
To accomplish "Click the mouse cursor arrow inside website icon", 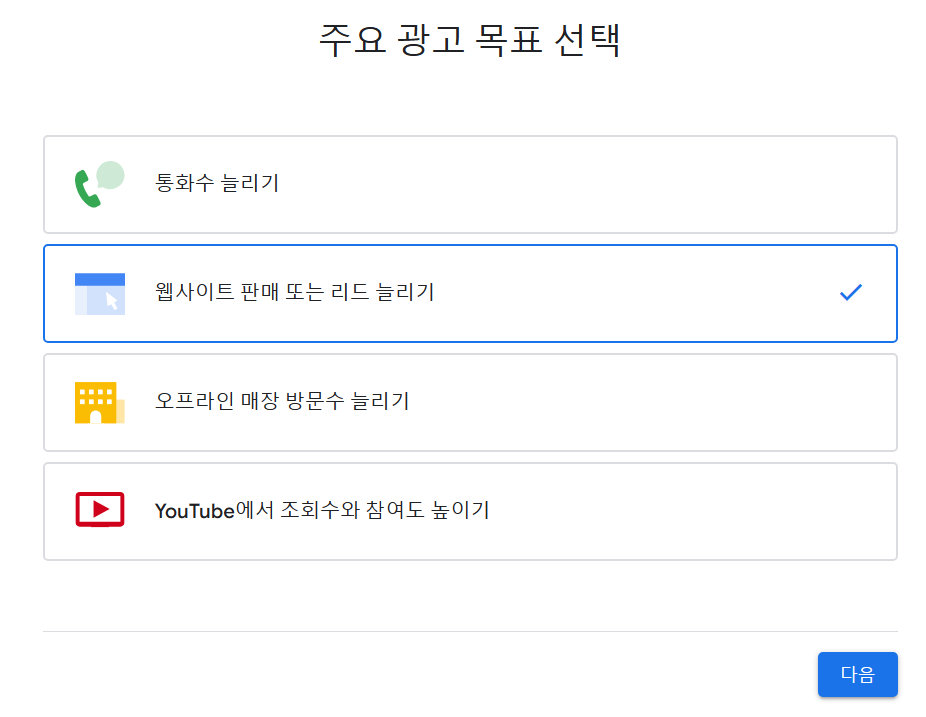I will pyautogui.click(x=112, y=301).
